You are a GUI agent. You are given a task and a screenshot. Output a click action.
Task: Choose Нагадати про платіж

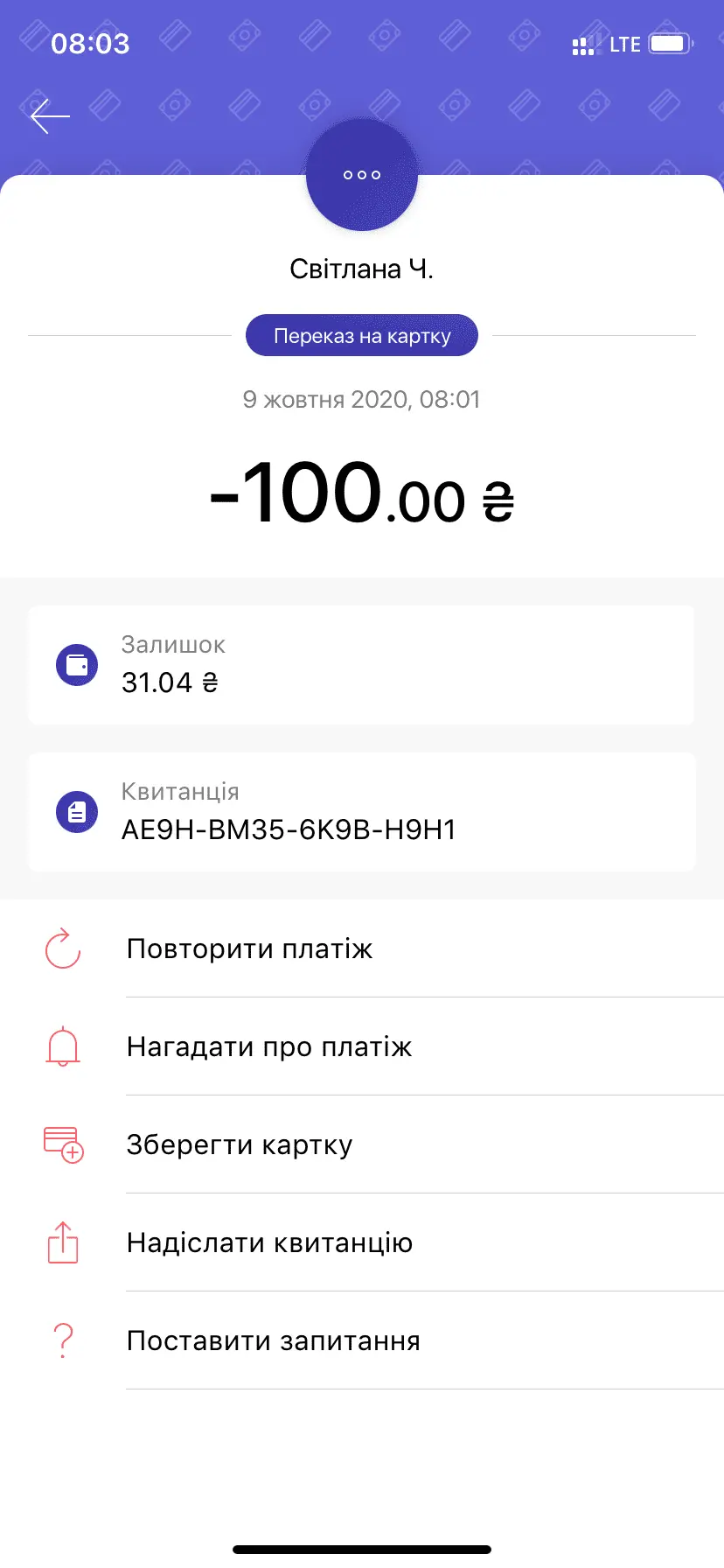point(269,1046)
